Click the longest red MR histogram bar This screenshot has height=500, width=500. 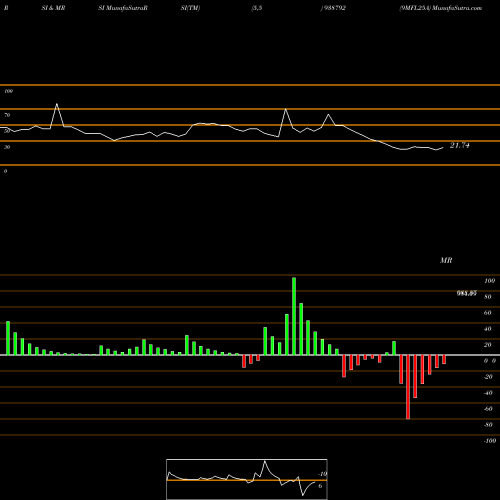pyautogui.click(x=408, y=387)
